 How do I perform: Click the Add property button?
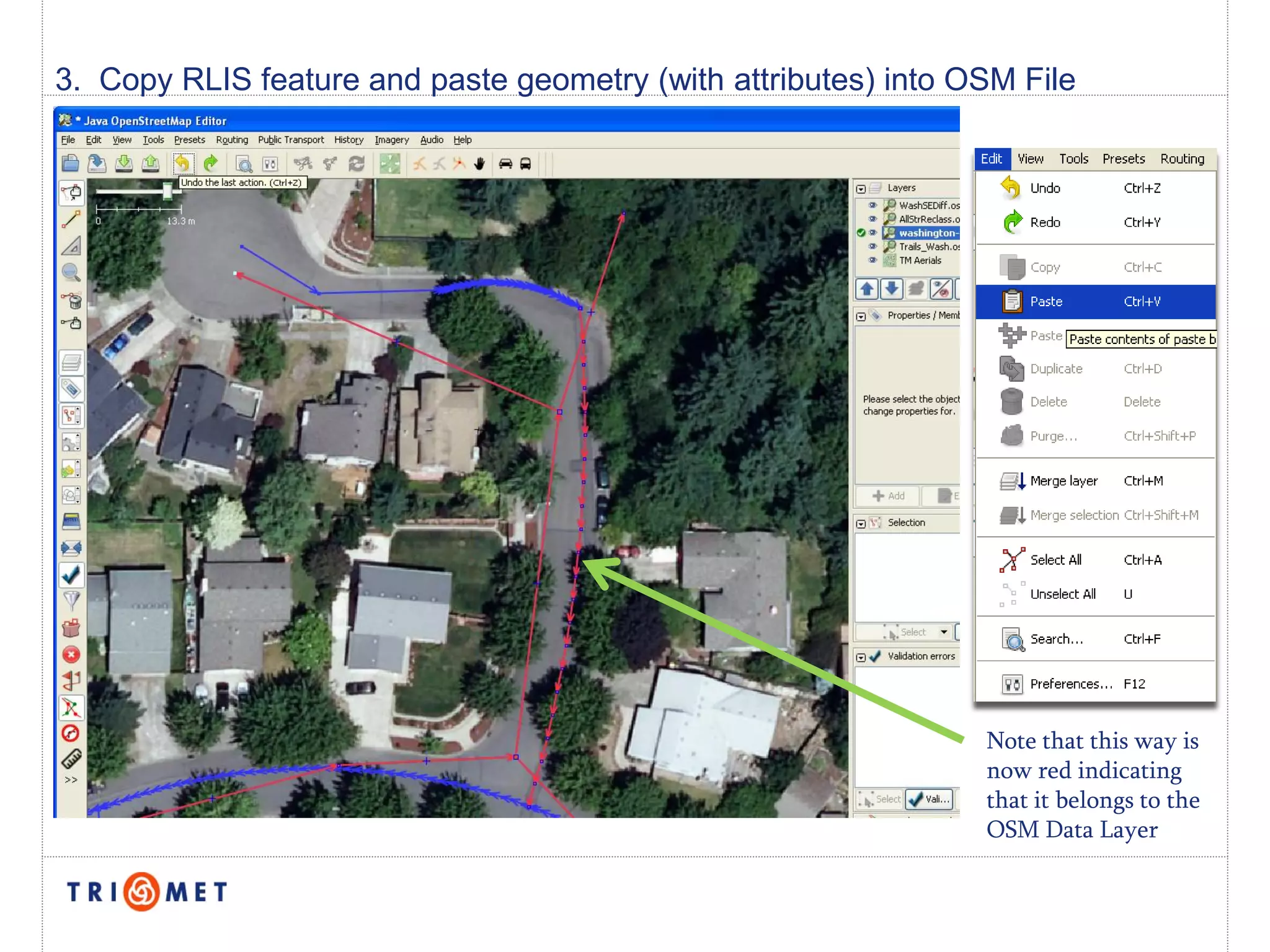888,496
